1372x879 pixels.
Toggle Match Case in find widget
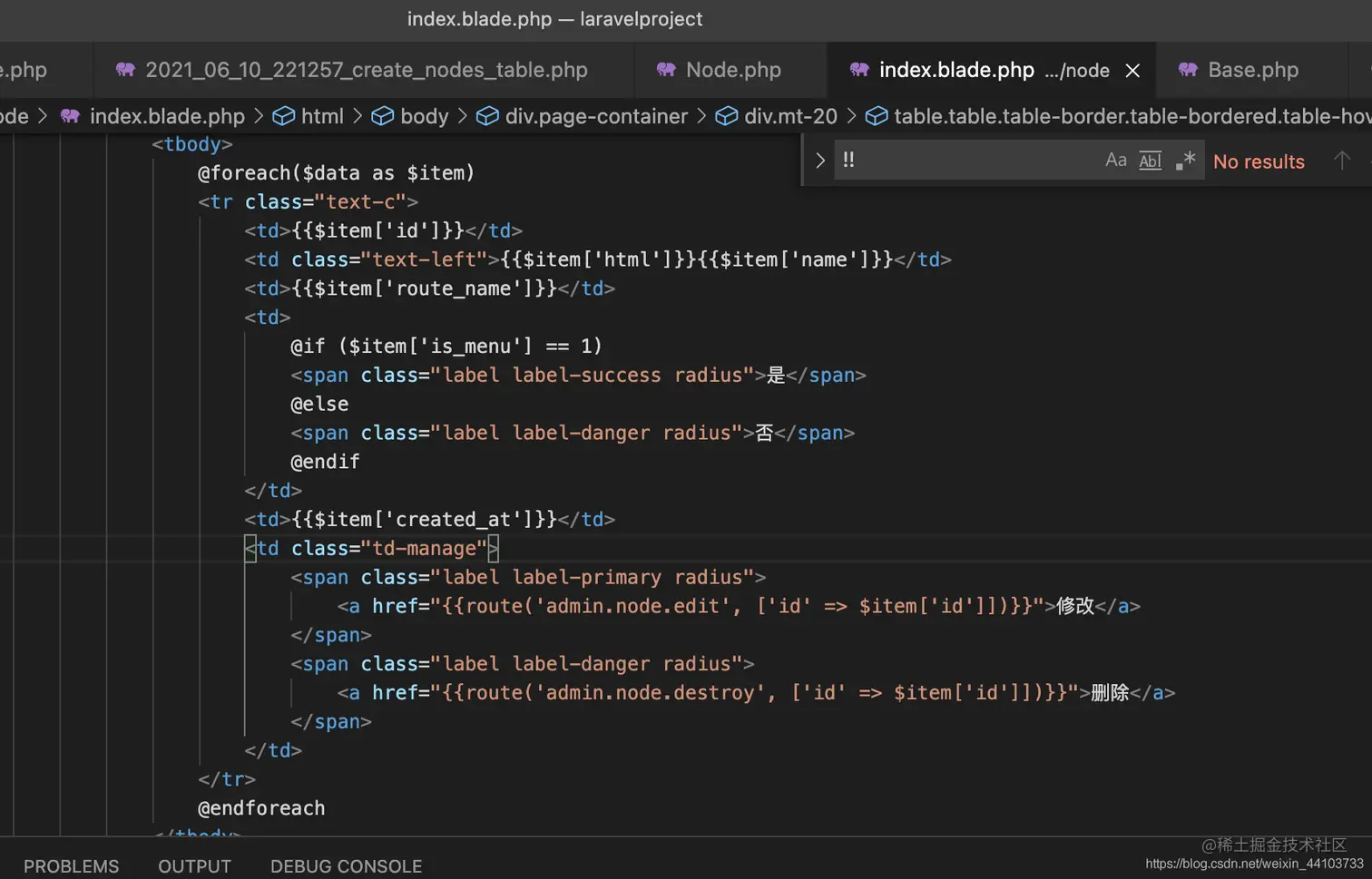(1116, 161)
